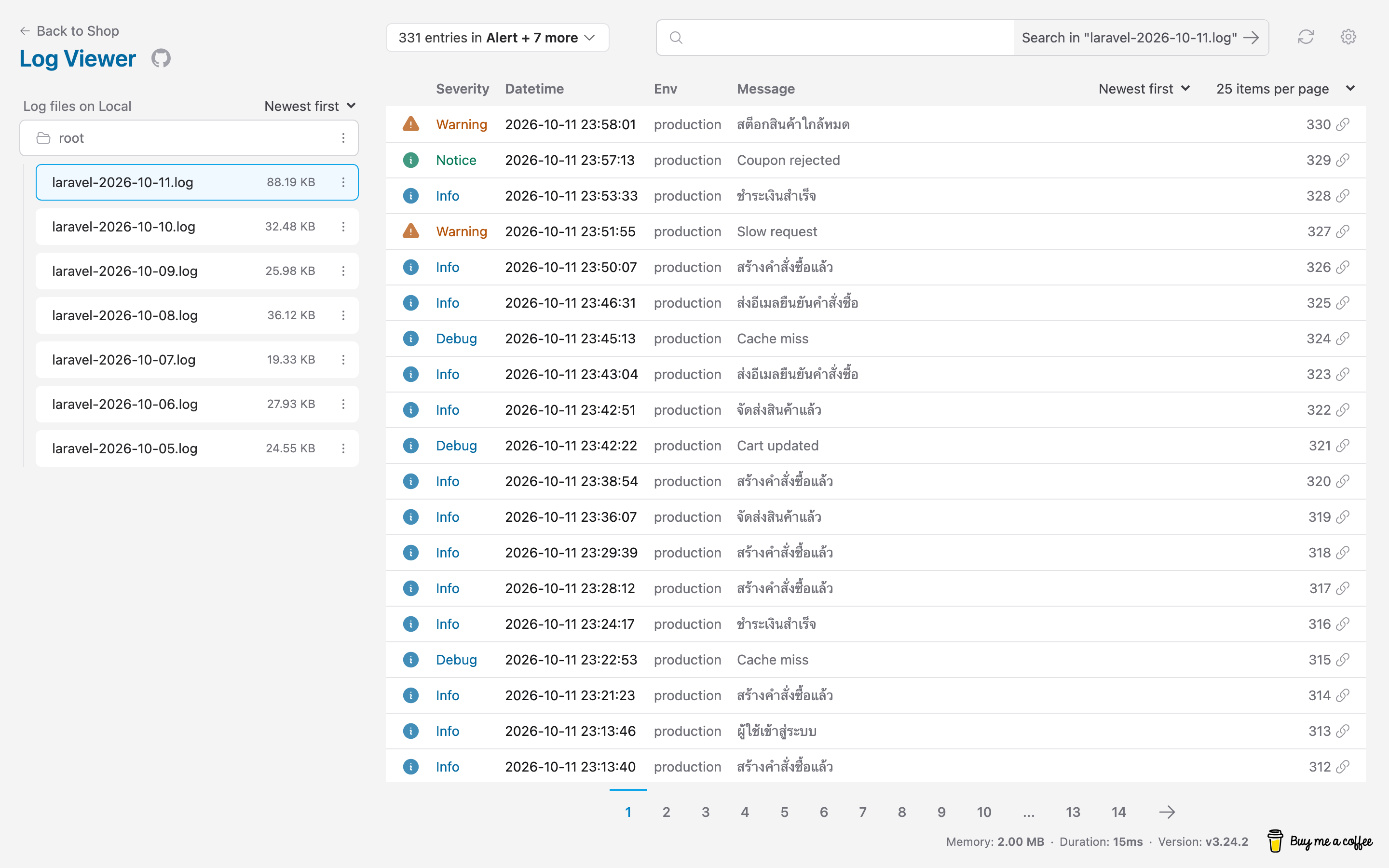Click datetime 2026-10-11 23:22:53

[x=571, y=660]
